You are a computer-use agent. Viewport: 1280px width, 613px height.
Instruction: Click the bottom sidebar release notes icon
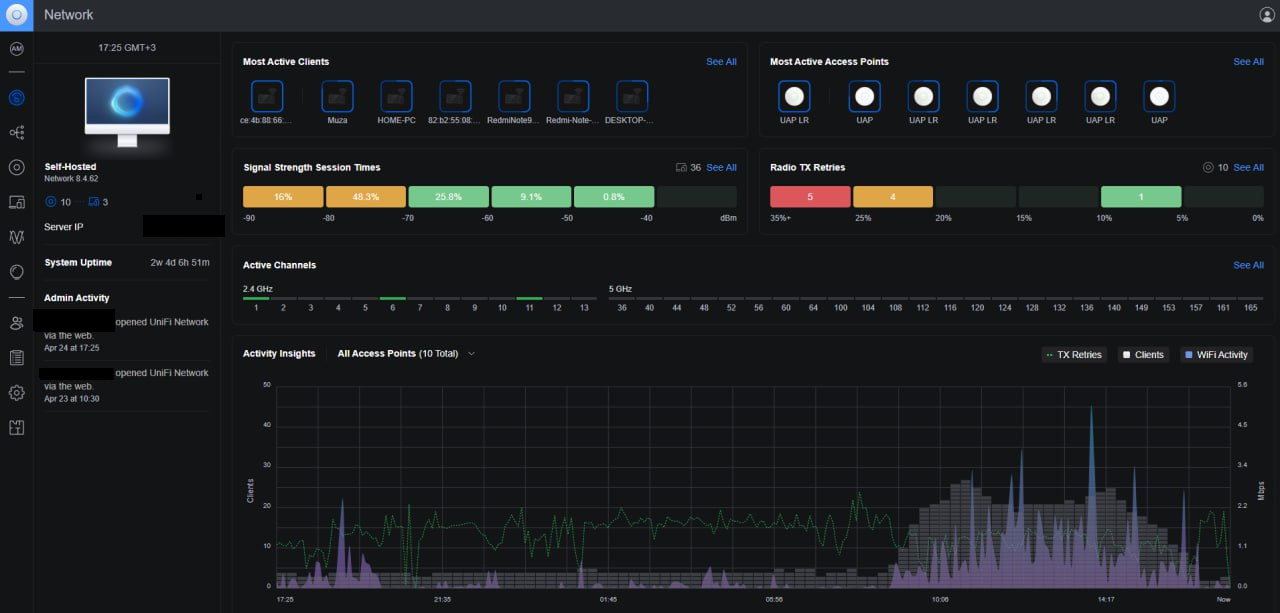click(x=16, y=428)
